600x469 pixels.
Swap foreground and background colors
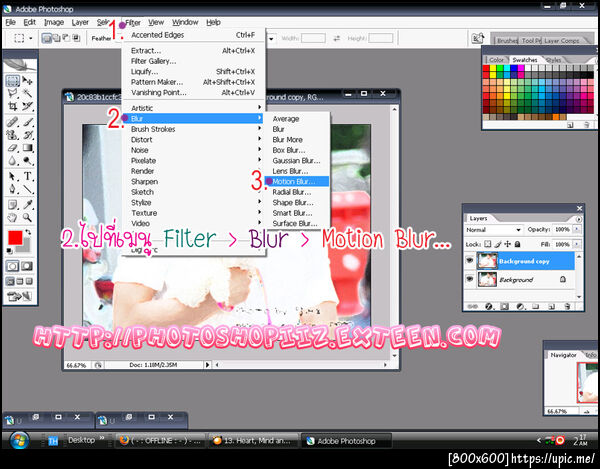[x=28, y=232]
